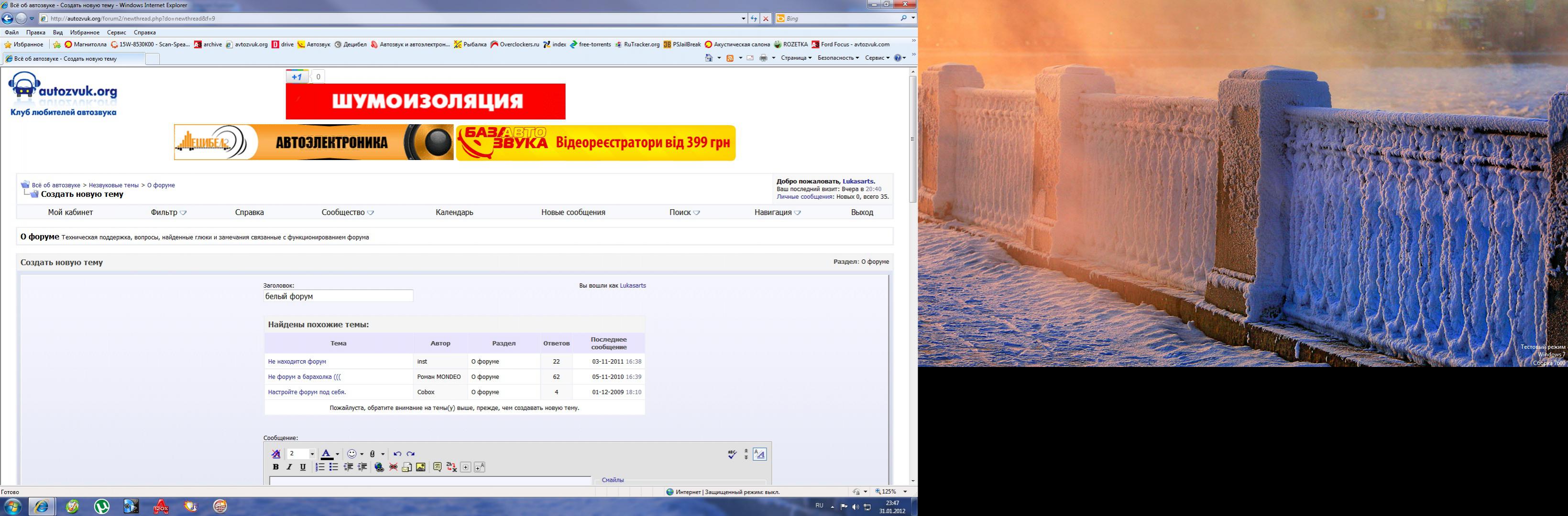The height and width of the screenshot is (516, 1568).
Task: Open the Избранное menu in menu bar
Action: [84, 32]
